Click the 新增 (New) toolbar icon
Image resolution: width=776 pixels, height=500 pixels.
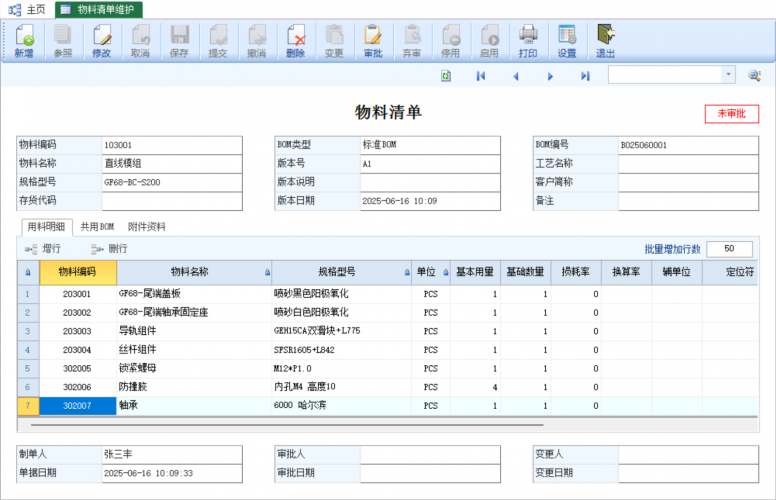[23, 40]
